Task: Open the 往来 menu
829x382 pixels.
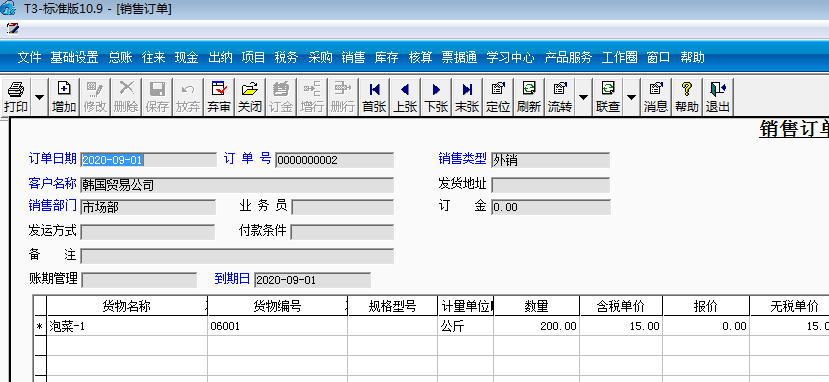Action: (153, 58)
